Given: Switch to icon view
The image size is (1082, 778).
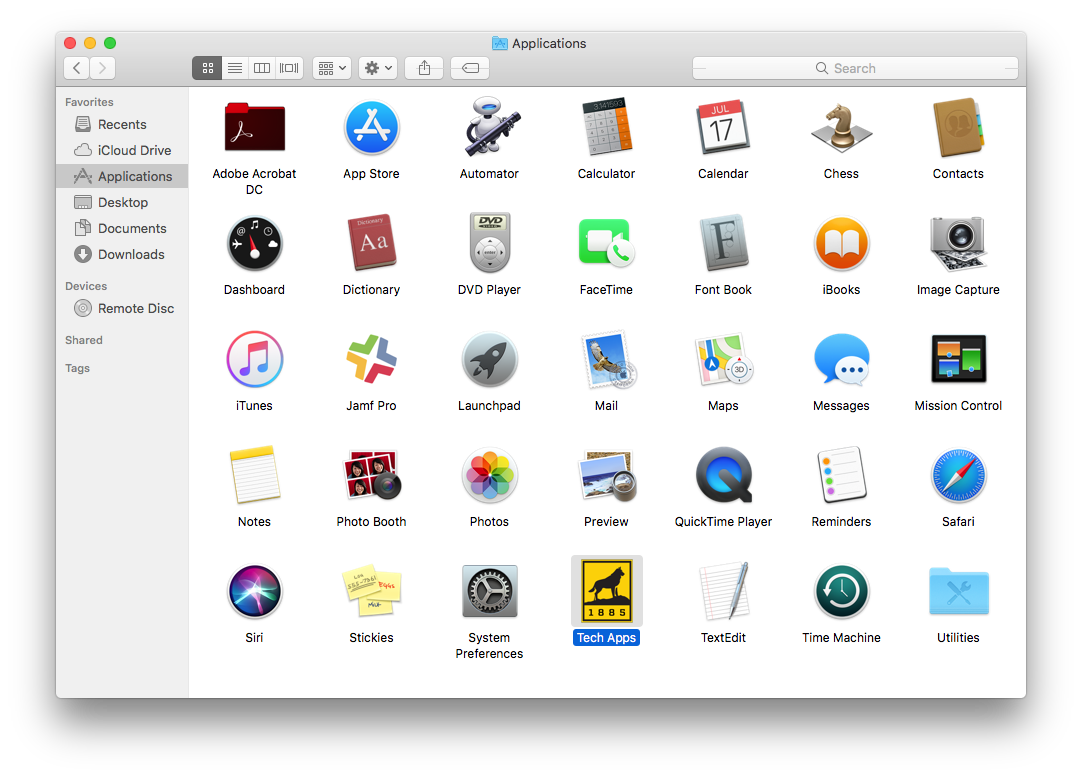Looking at the screenshot, I should coord(207,68).
